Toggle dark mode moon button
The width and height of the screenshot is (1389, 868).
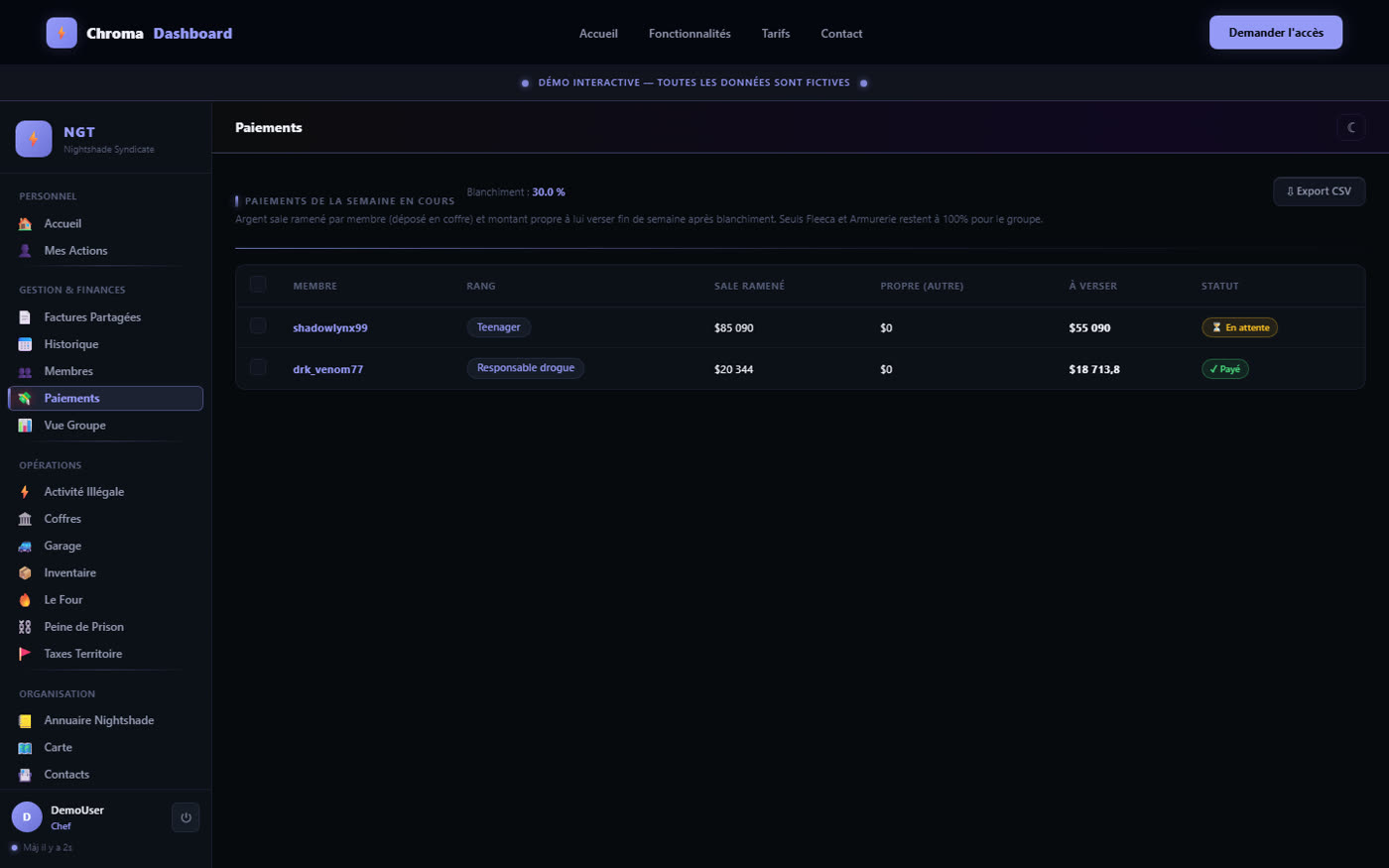1351,127
